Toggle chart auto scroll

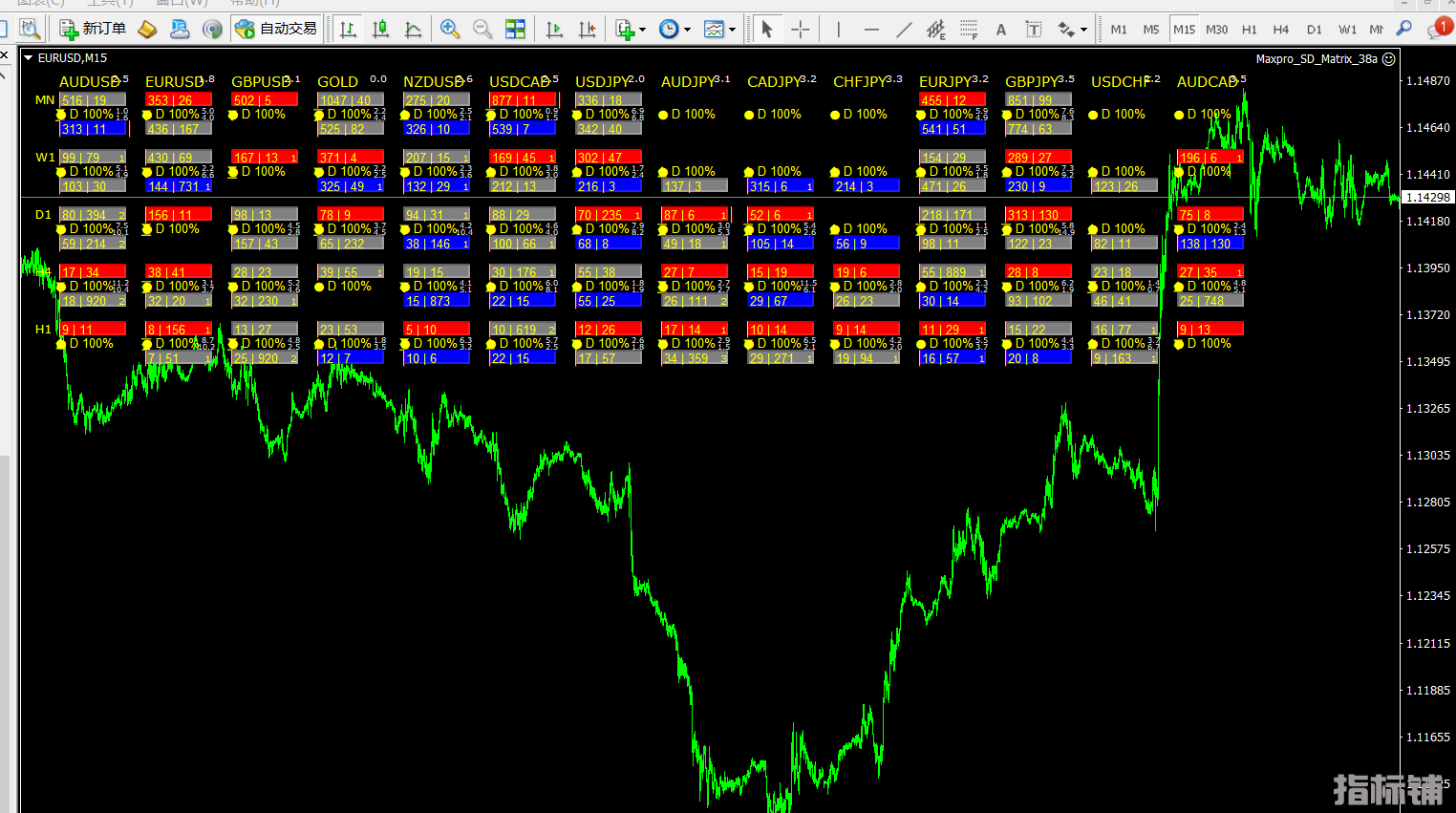[554, 30]
